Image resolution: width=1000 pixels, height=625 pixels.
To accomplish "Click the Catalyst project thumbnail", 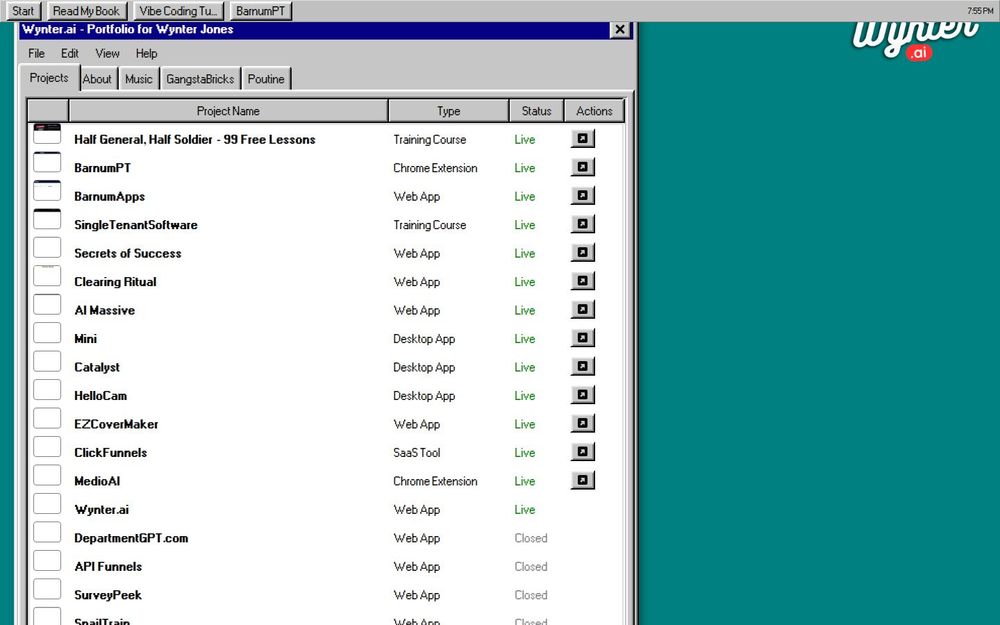I will click(x=47, y=362).
